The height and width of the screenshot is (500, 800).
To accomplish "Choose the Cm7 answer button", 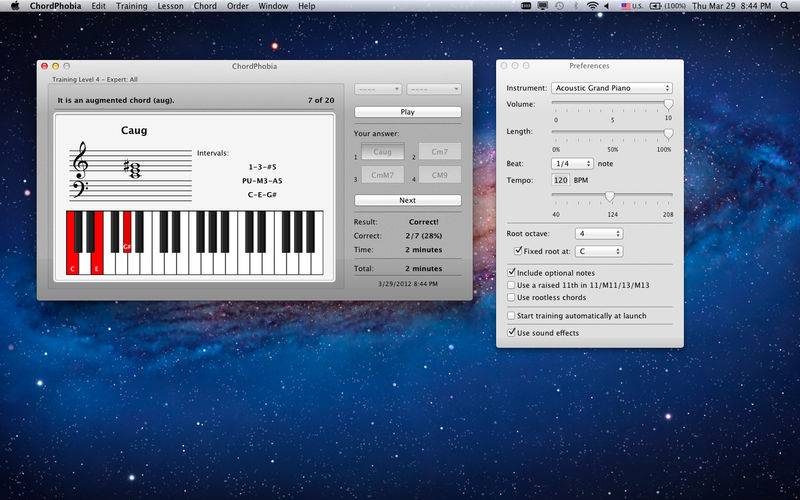I will (439, 152).
